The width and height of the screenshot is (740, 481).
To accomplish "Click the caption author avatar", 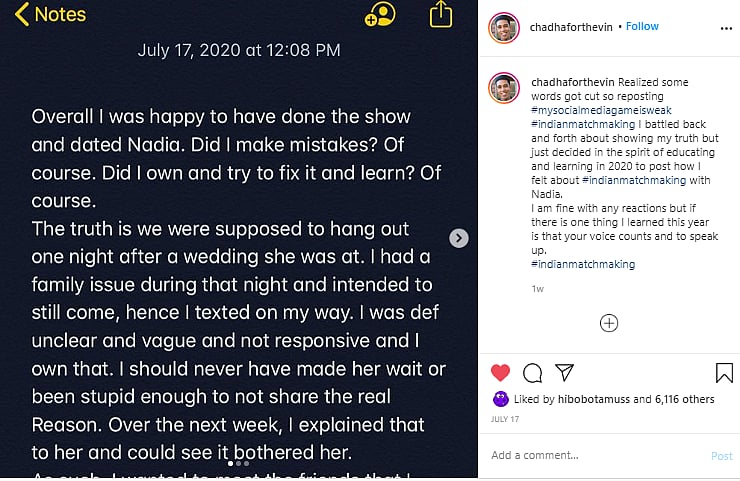I will coord(504,88).
